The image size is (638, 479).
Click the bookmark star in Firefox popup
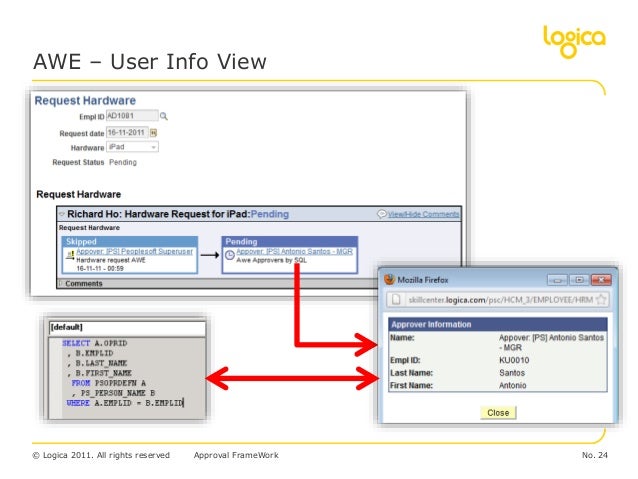(x=601, y=300)
